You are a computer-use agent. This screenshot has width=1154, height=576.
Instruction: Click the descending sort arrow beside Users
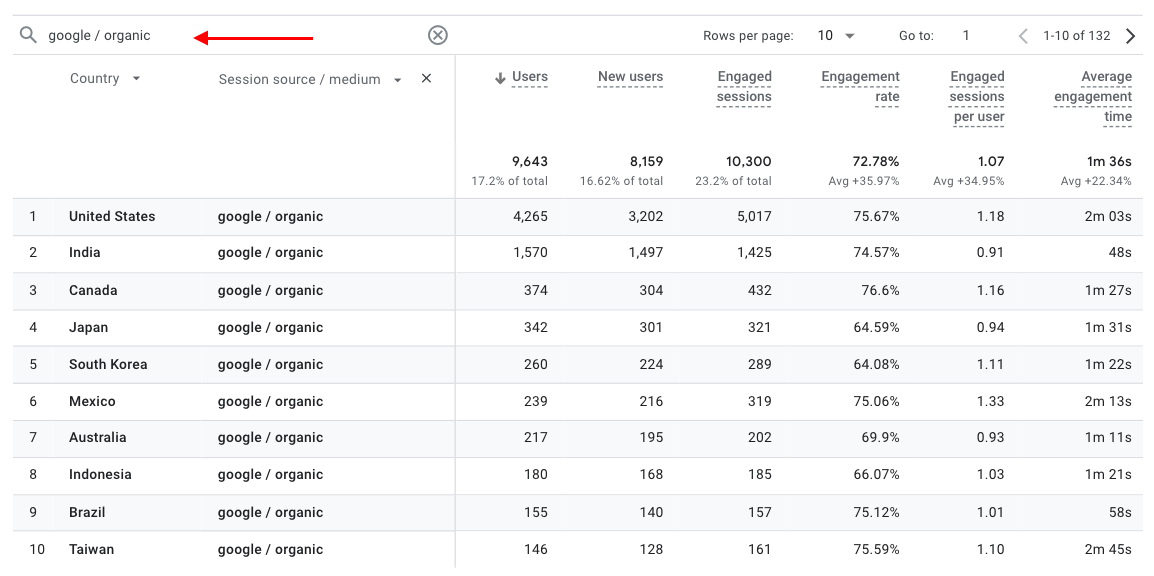point(500,78)
